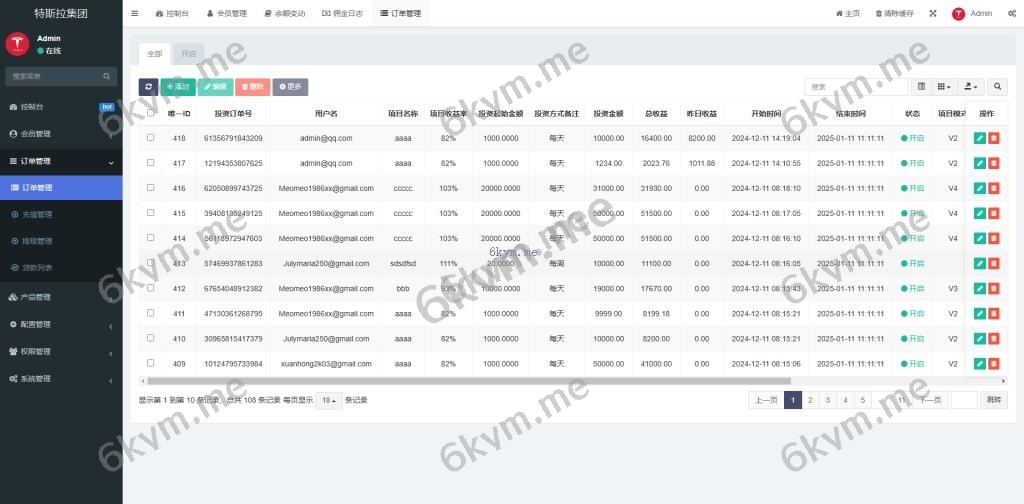
Task: Toggle table card view icon
Action: pyautogui.click(x=921, y=87)
